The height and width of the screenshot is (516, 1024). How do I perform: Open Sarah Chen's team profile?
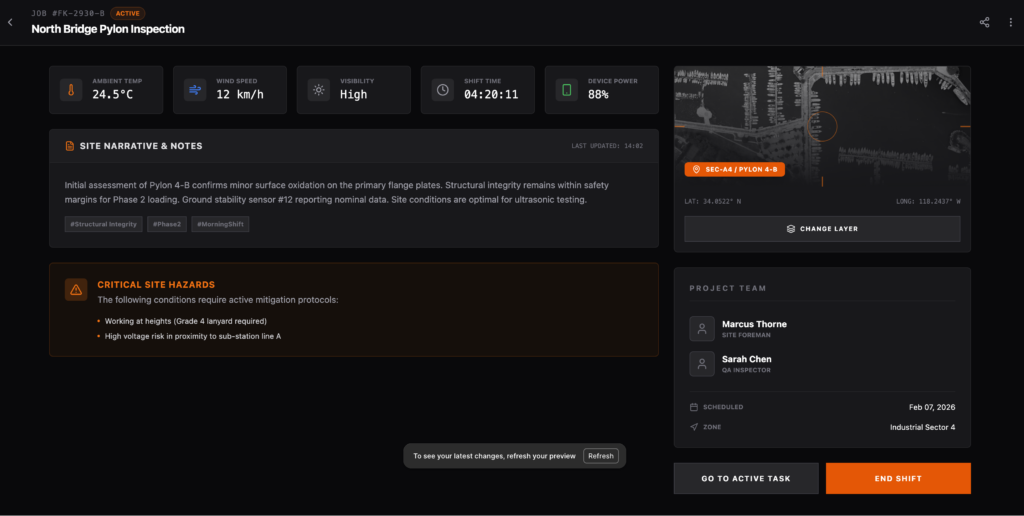coord(746,364)
